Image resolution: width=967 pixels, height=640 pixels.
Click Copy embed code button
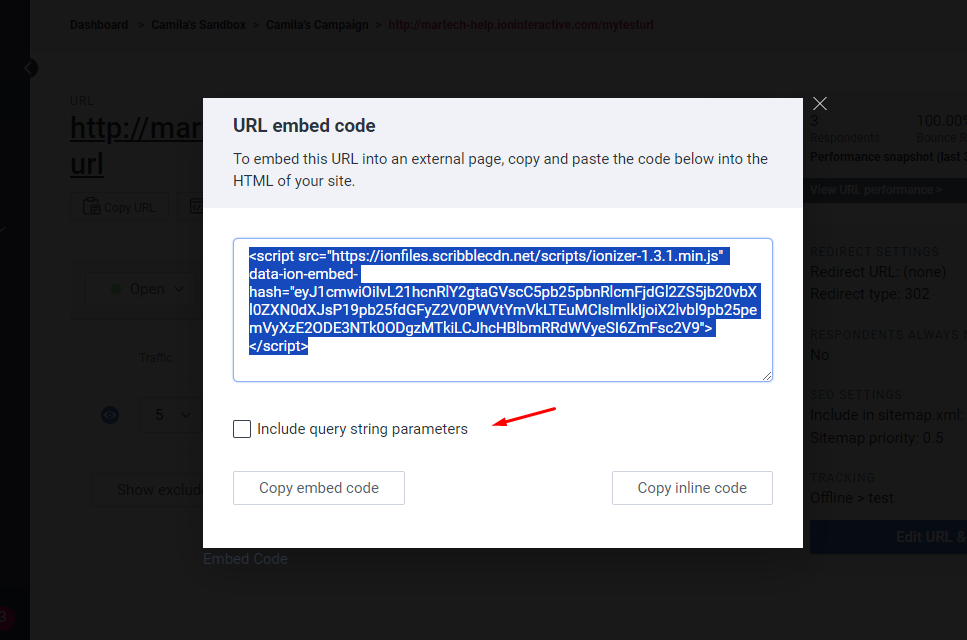click(x=319, y=488)
